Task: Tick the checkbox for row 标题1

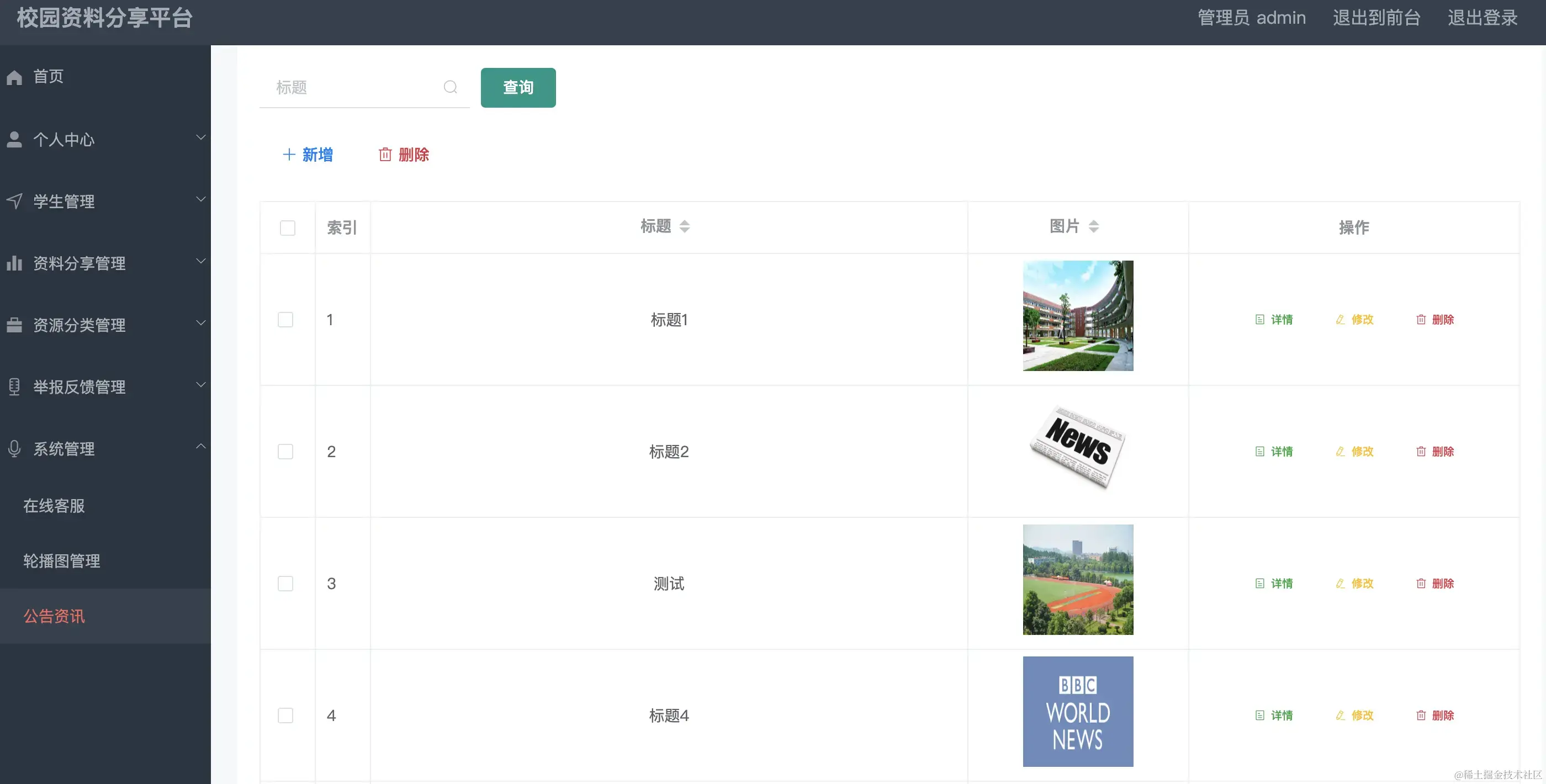Action: (285, 319)
